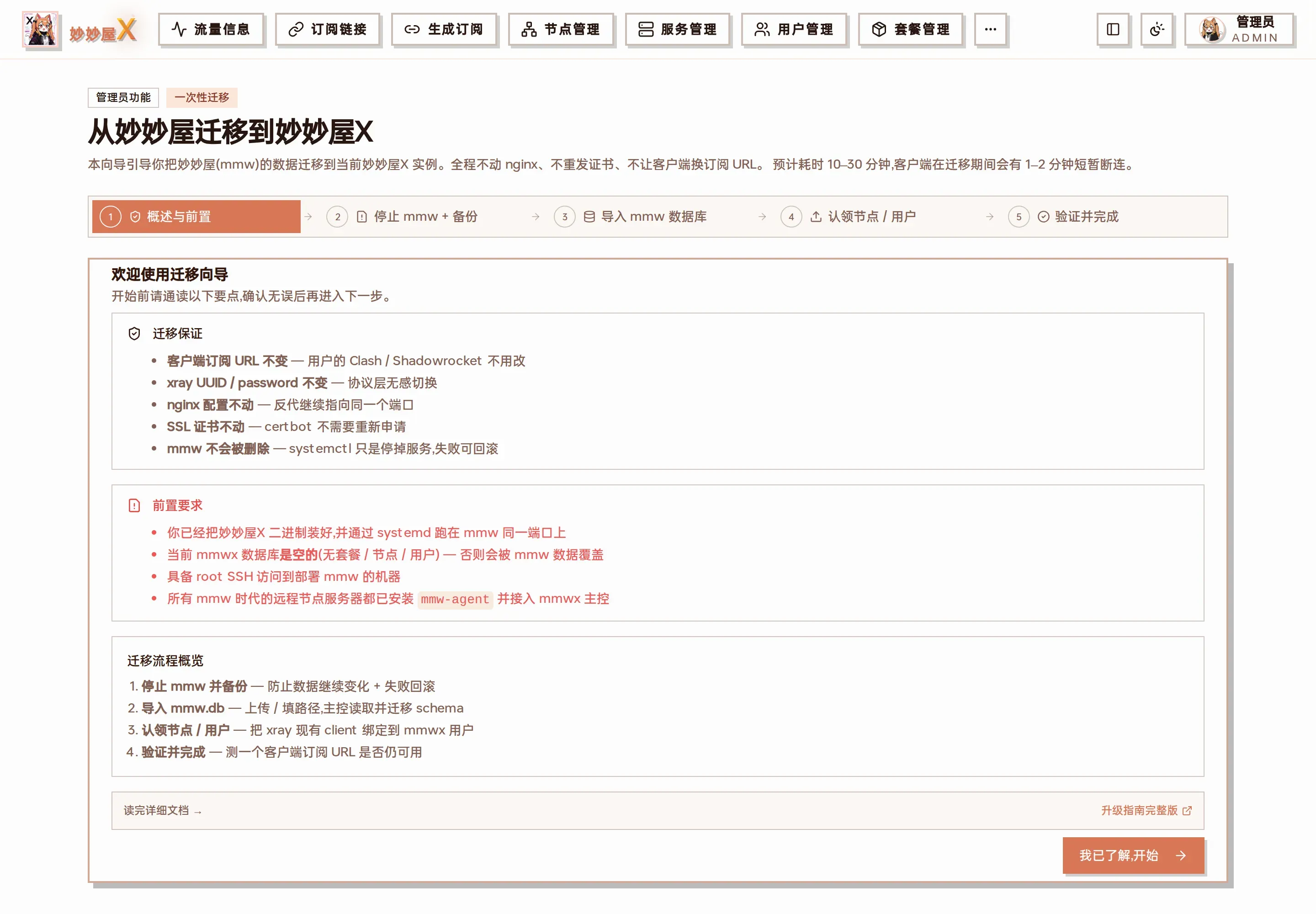This screenshot has width=1316, height=914.
Task: Click the 读完详细文档 text
Action: click(163, 810)
